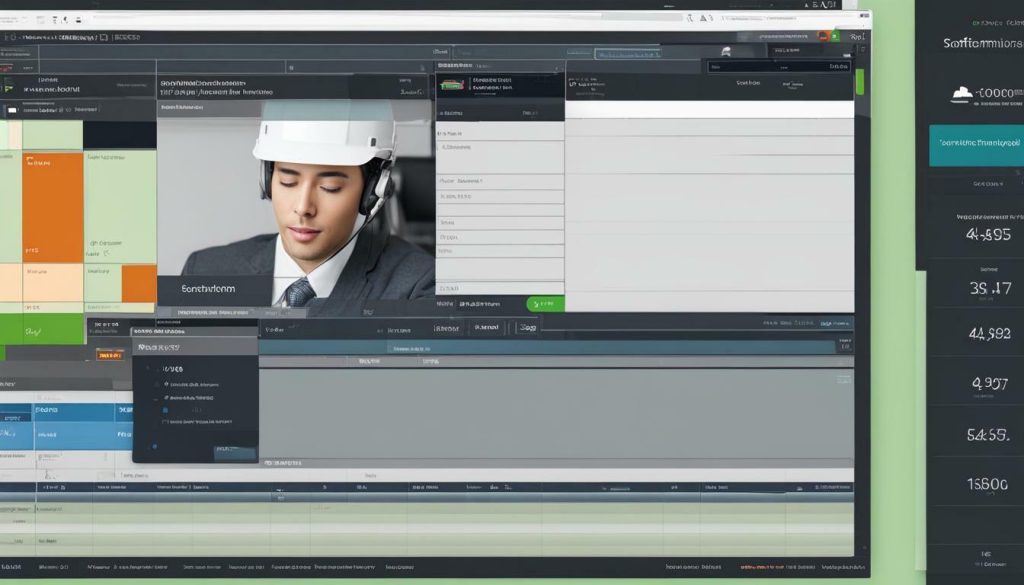Screen dimensions: 1024x585
Task: Click the cloud hat icon in right sidebar
Action: 962,95
